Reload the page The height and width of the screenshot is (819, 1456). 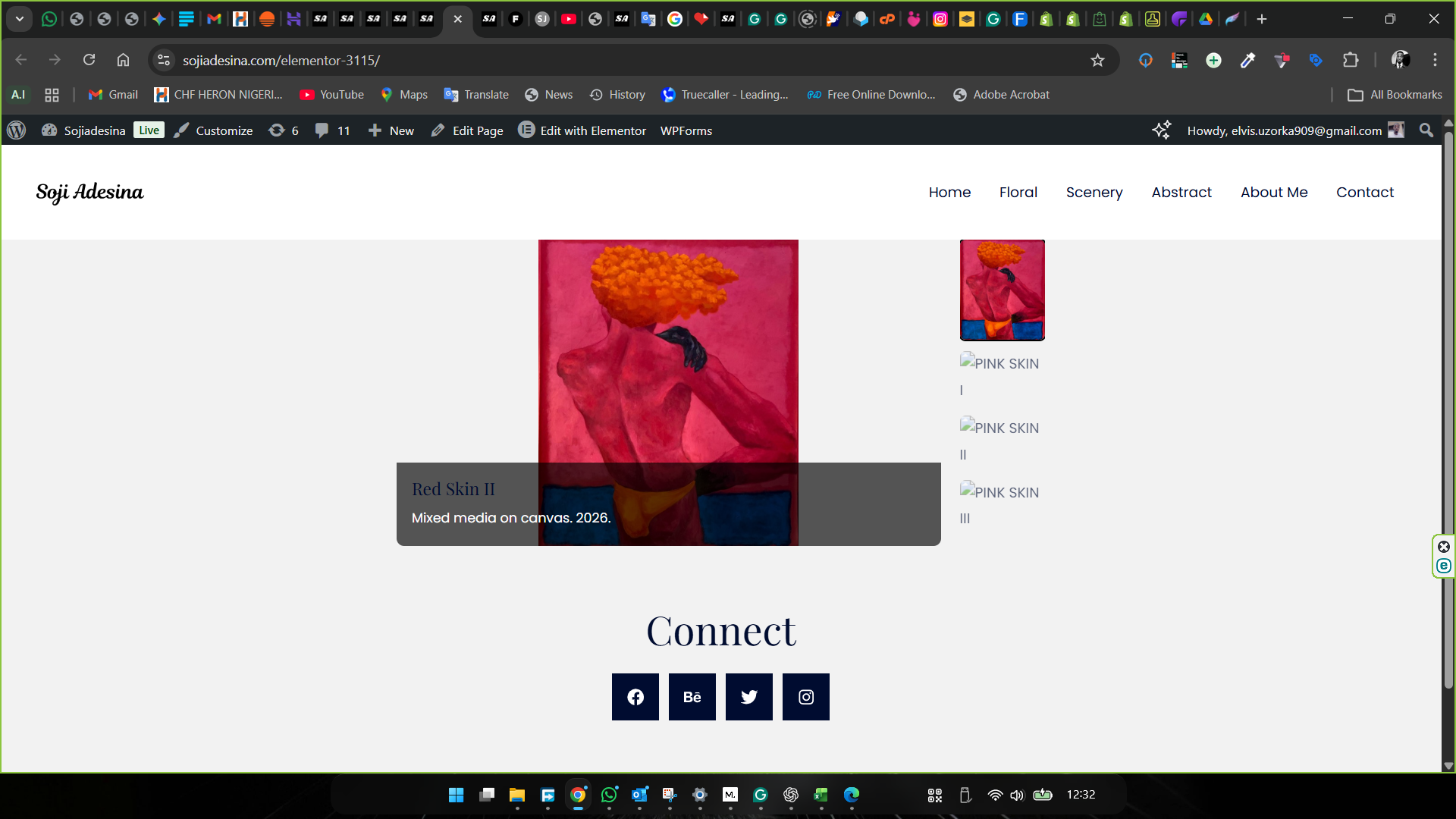(x=89, y=60)
